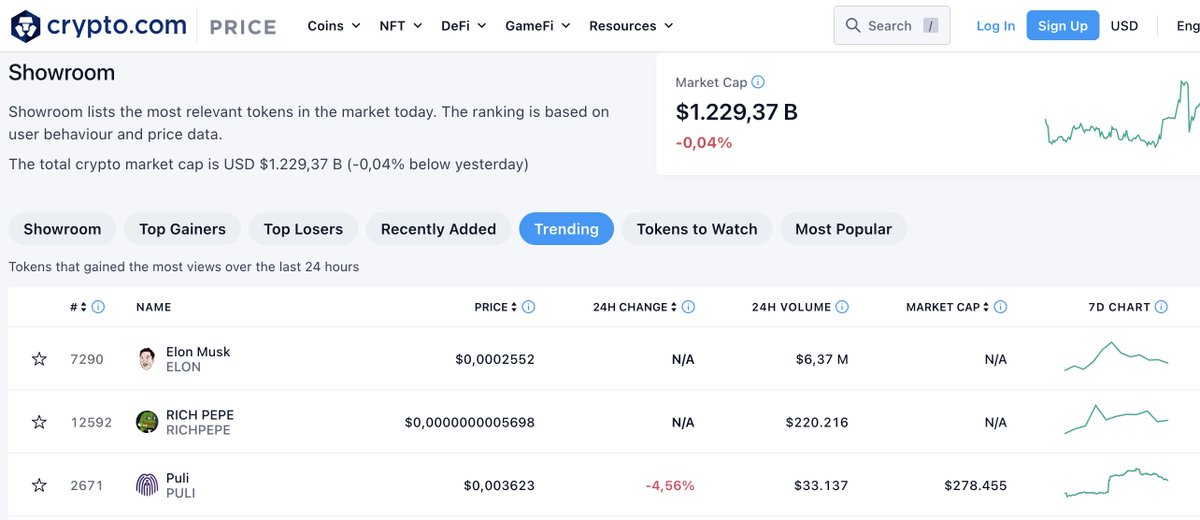Open the Coins dropdown menu

pyautogui.click(x=334, y=26)
